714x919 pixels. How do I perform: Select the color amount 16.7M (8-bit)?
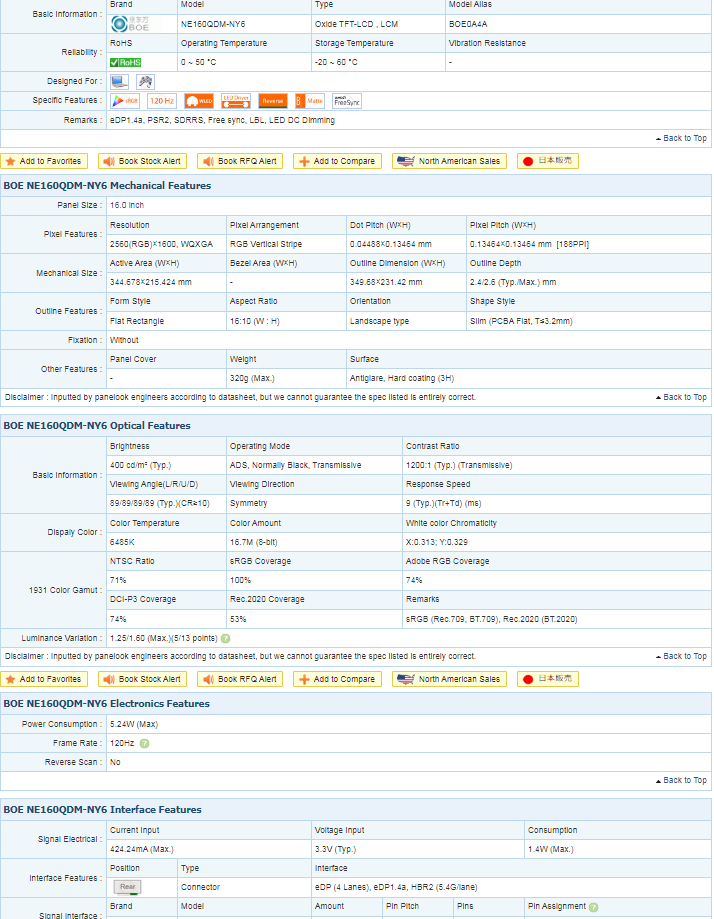coord(254,543)
